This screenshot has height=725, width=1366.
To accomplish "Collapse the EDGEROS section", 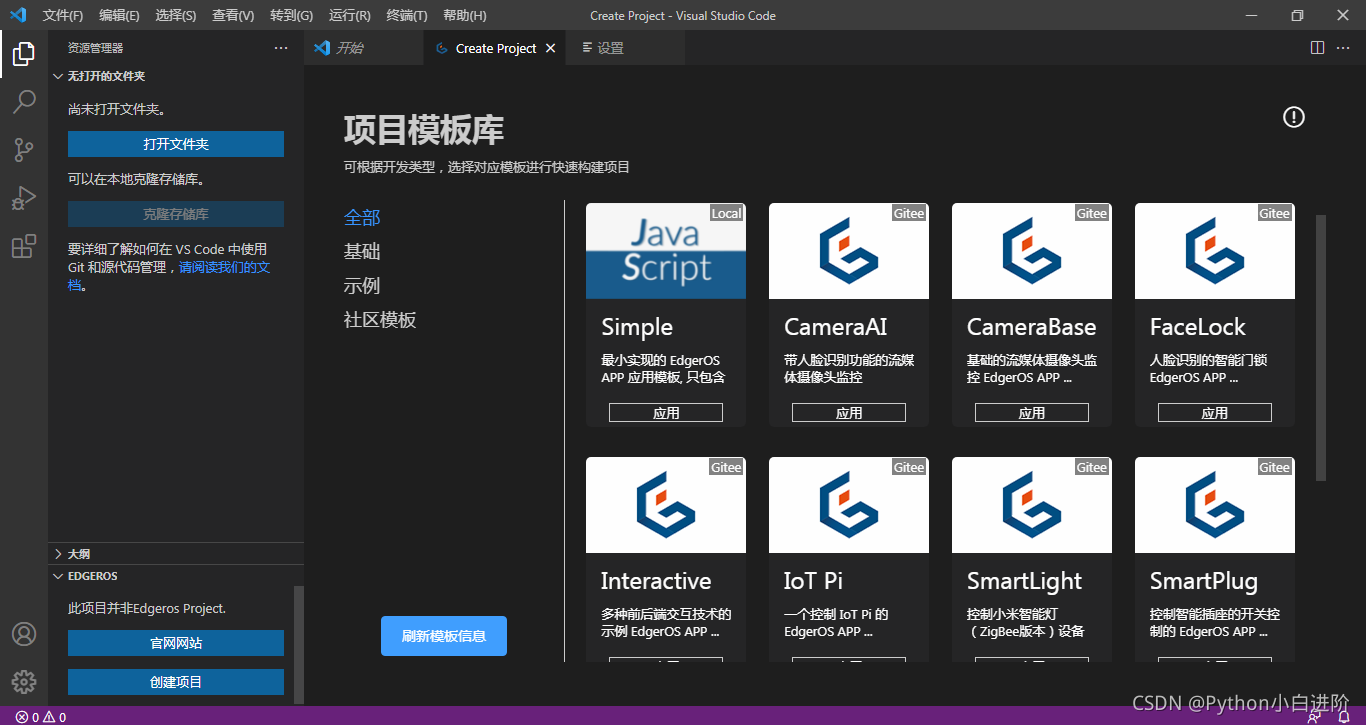I will point(176,576).
